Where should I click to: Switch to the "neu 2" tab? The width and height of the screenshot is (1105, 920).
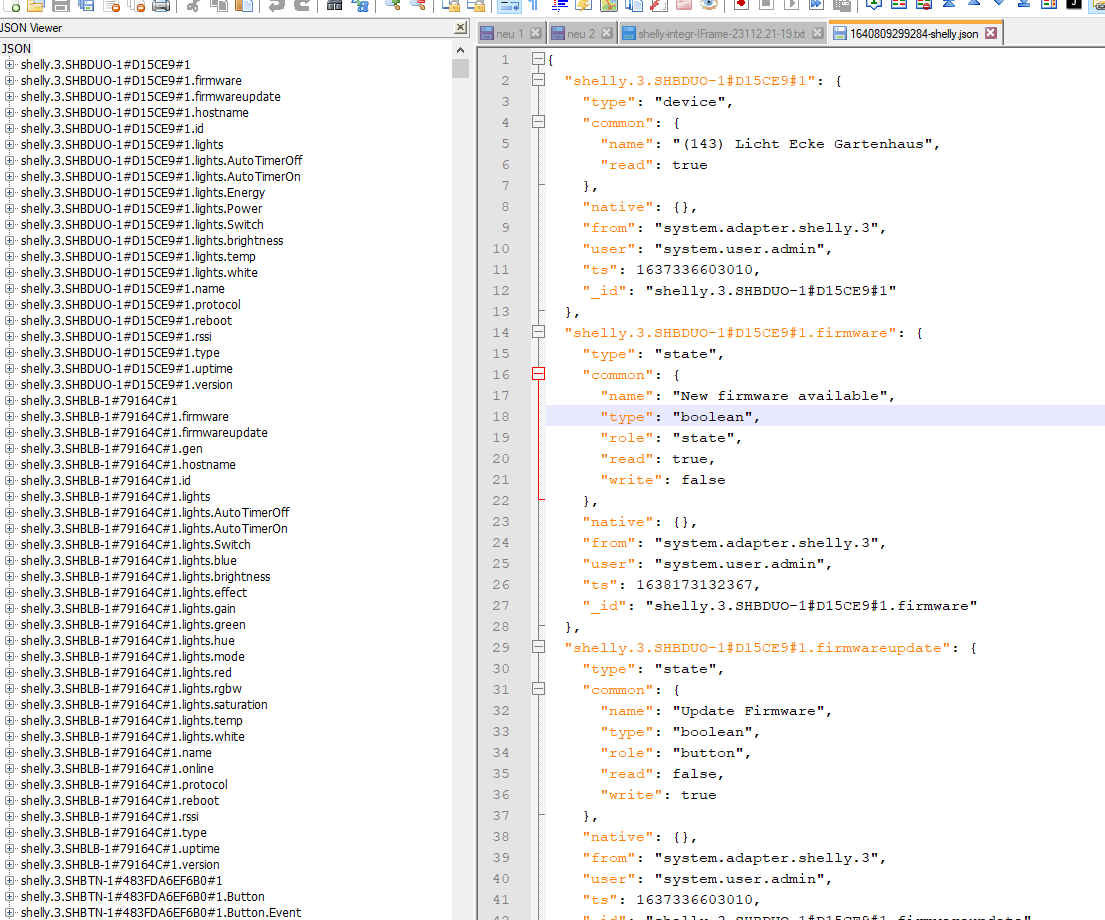581,34
